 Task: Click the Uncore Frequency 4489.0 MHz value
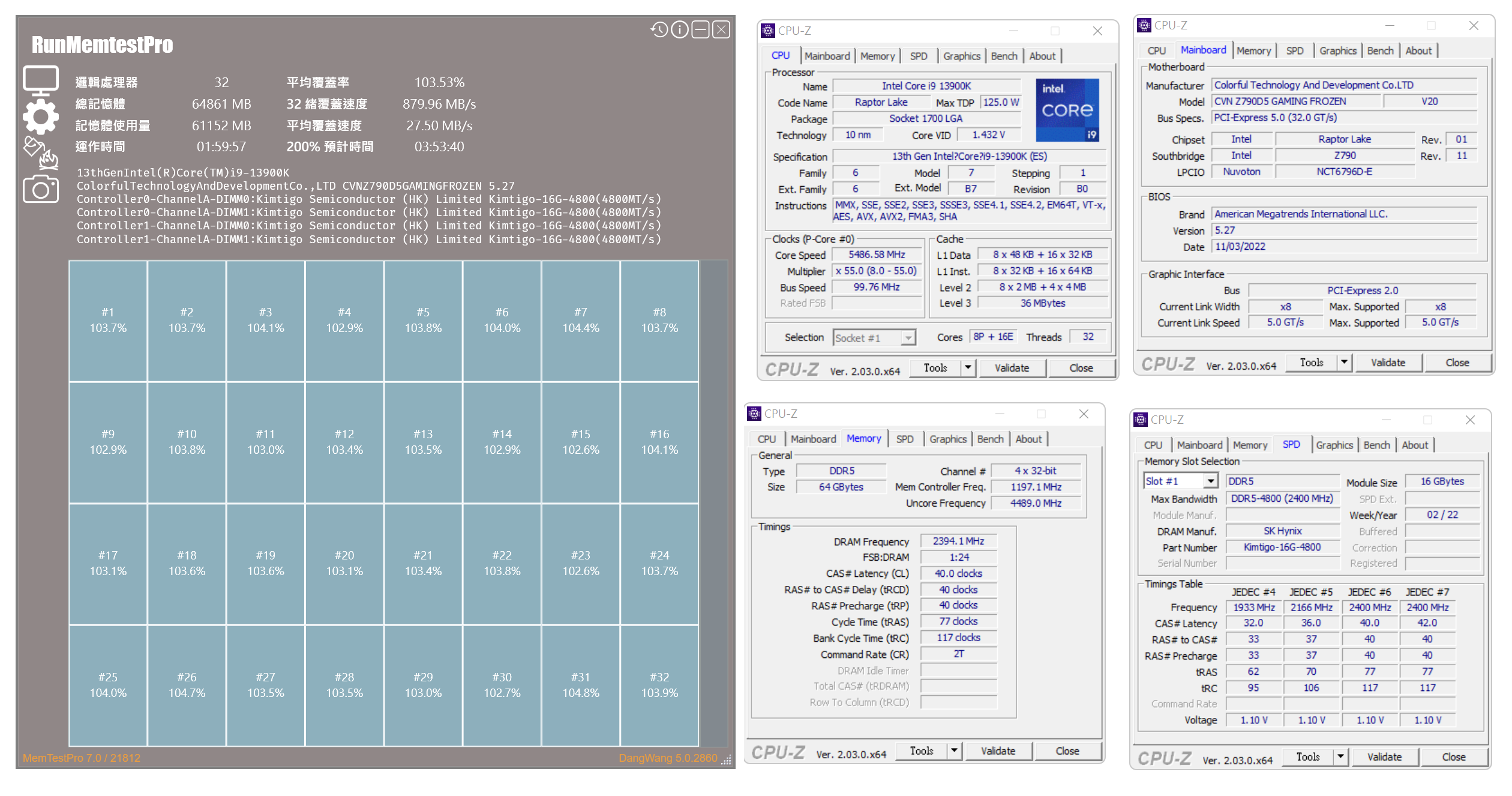click(1036, 503)
